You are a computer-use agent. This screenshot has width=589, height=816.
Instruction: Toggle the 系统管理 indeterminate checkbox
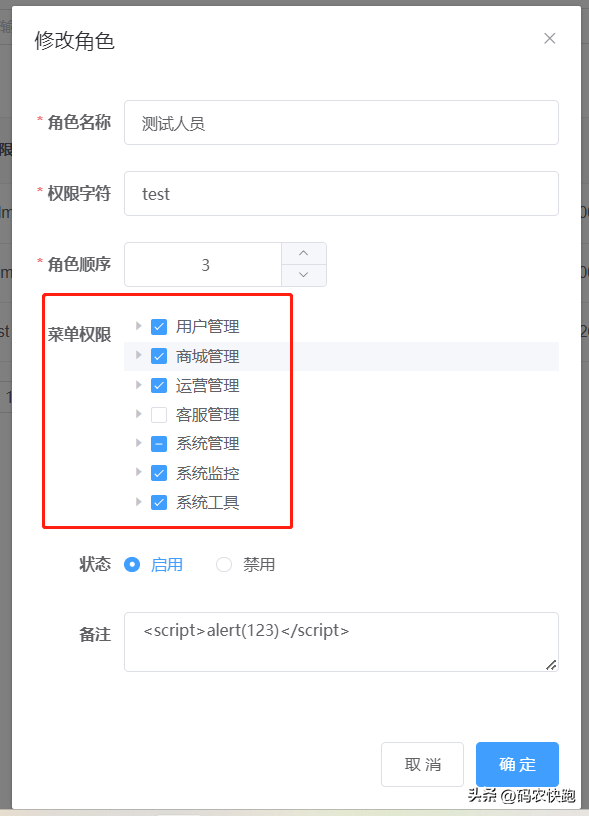159,444
